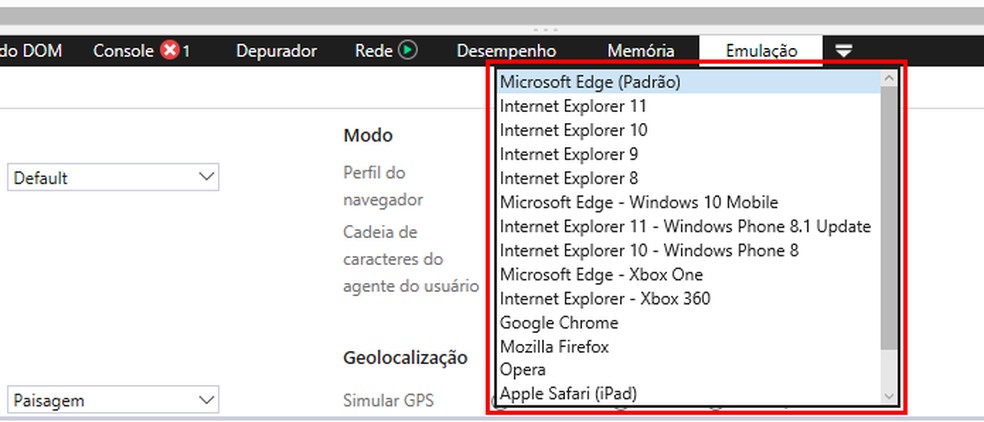Screen dimensions: 984x422
Task: Pick Google Chrome from the browser list
Action: click(x=559, y=322)
